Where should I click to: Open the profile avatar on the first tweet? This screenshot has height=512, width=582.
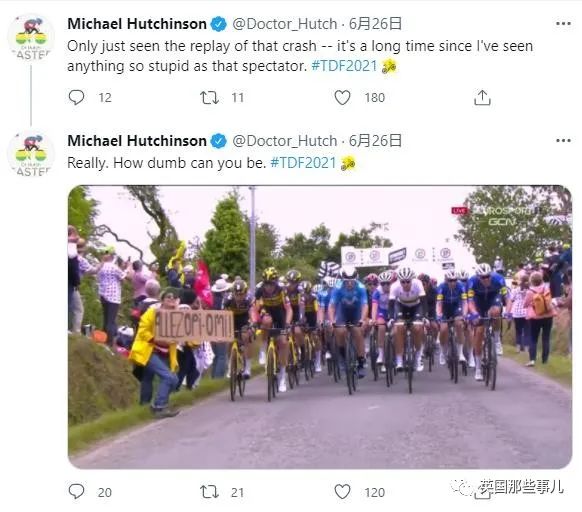point(31,37)
